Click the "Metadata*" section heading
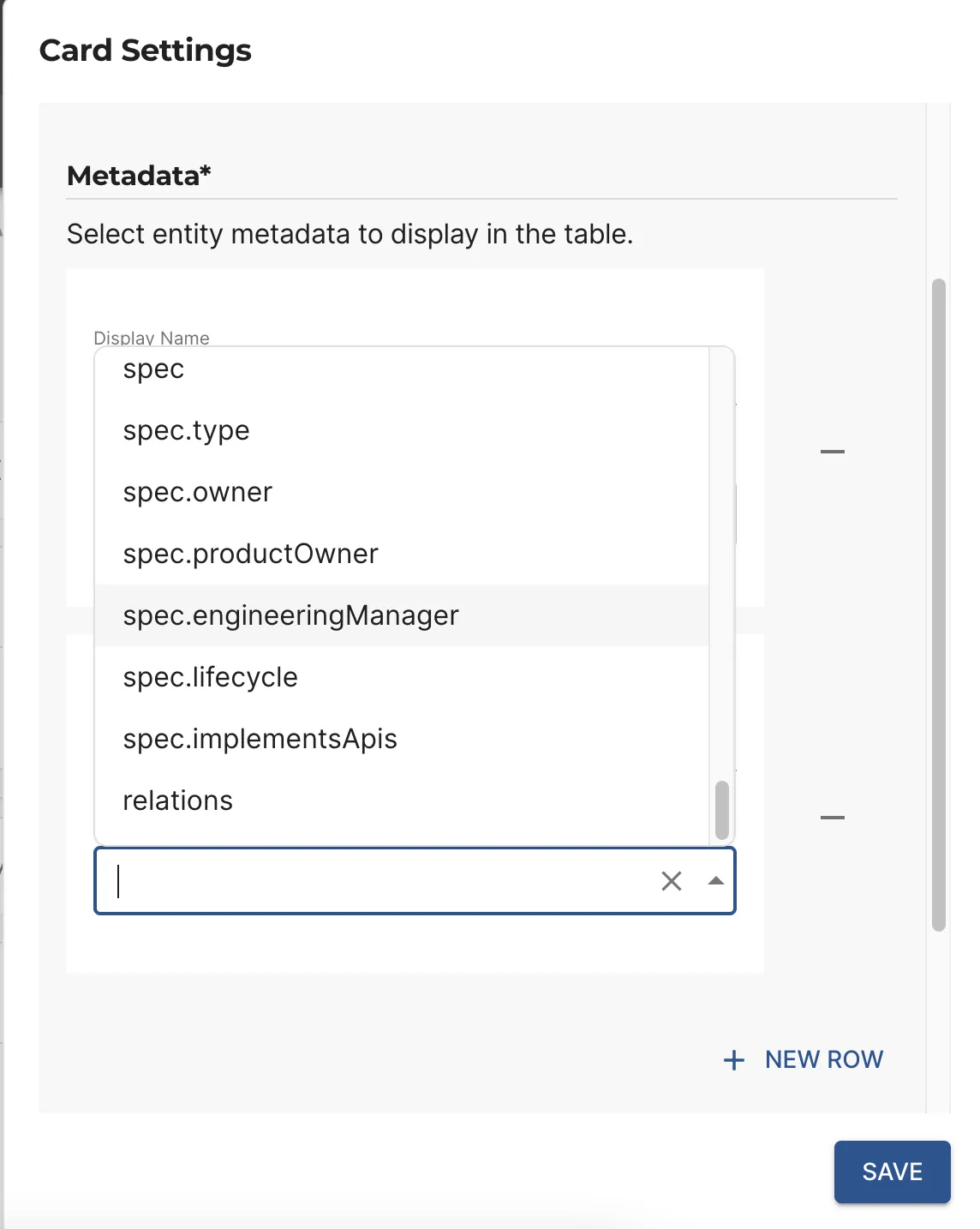The width and height of the screenshot is (980, 1229). tap(139, 176)
